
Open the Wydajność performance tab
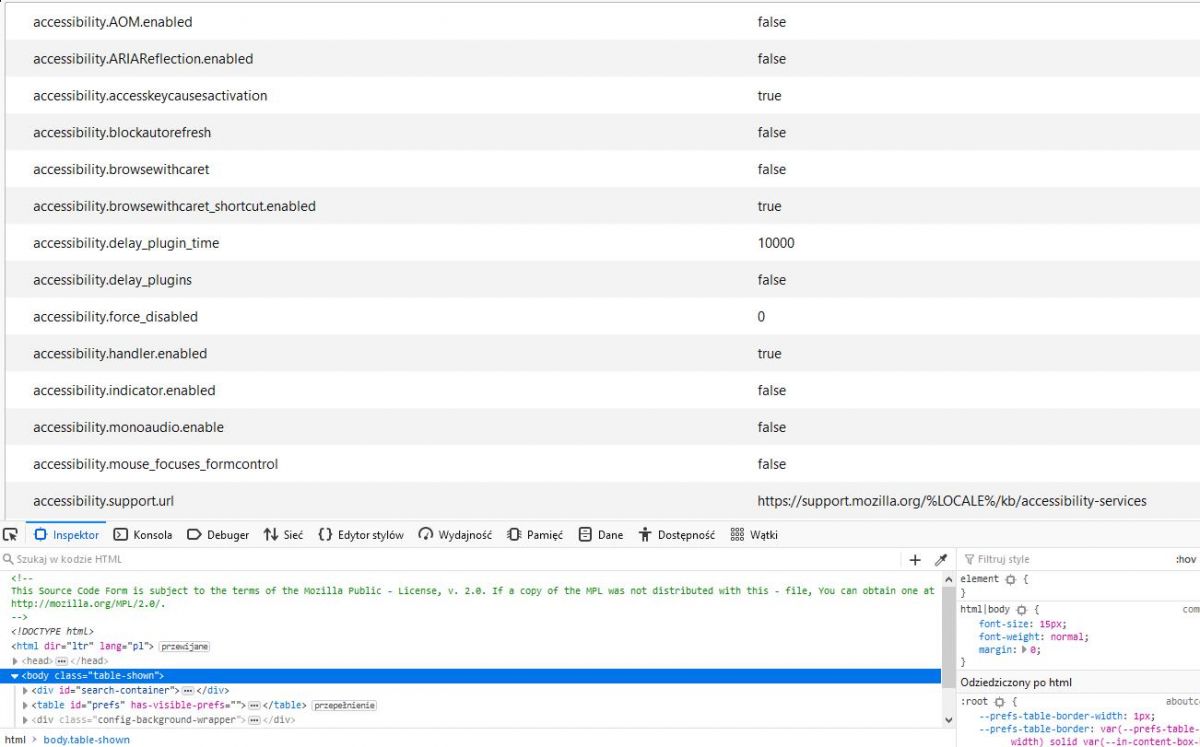click(455, 535)
